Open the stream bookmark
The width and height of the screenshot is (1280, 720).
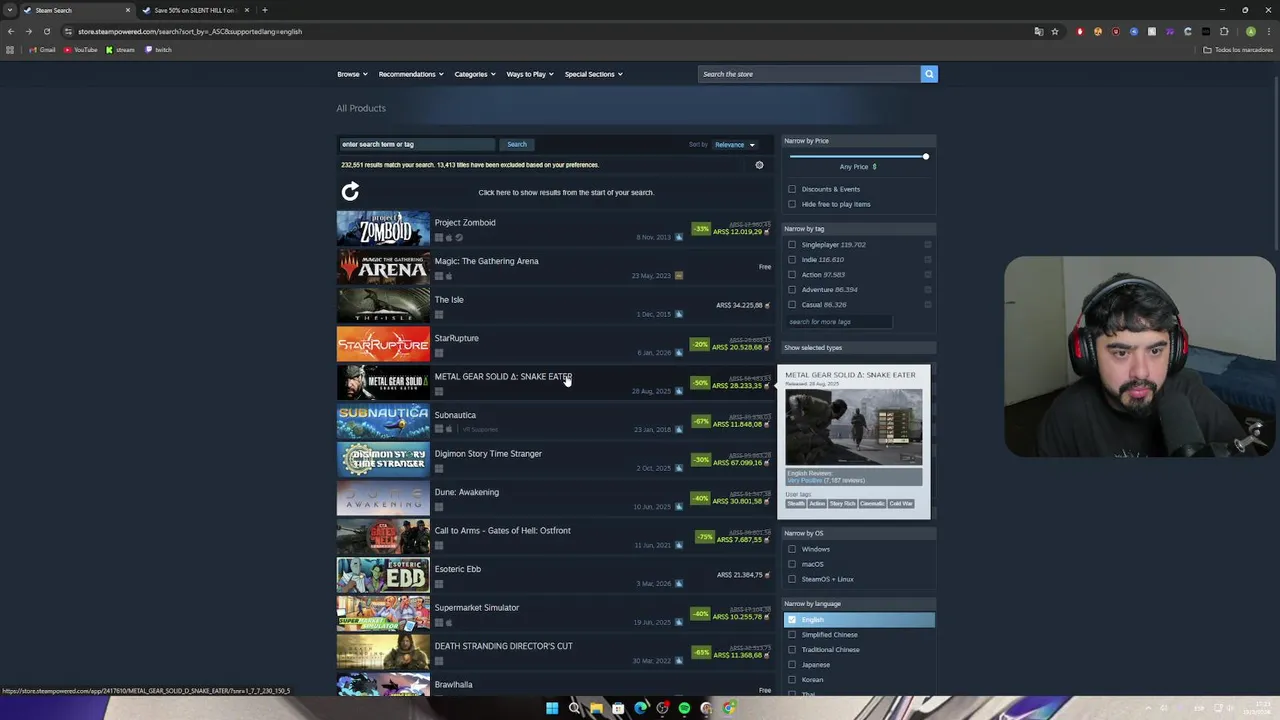[121, 50]
